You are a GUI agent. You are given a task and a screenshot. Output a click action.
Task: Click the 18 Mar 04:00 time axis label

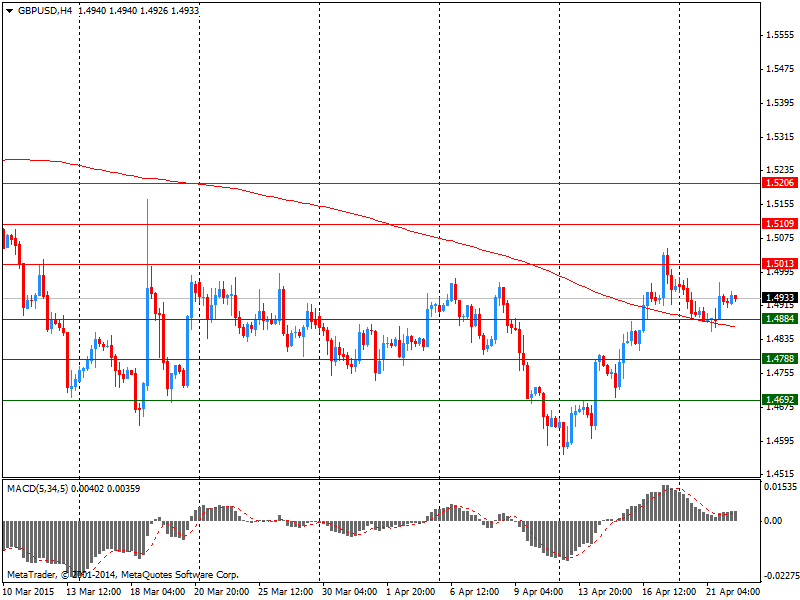pyautogui.click(x=158, y=592)
